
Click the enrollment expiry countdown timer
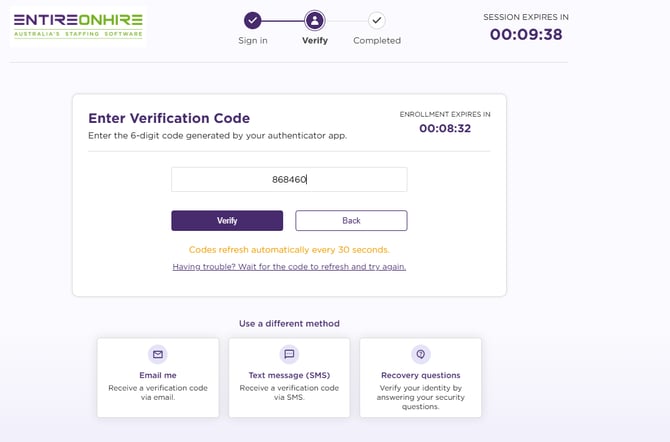(445, 128)
